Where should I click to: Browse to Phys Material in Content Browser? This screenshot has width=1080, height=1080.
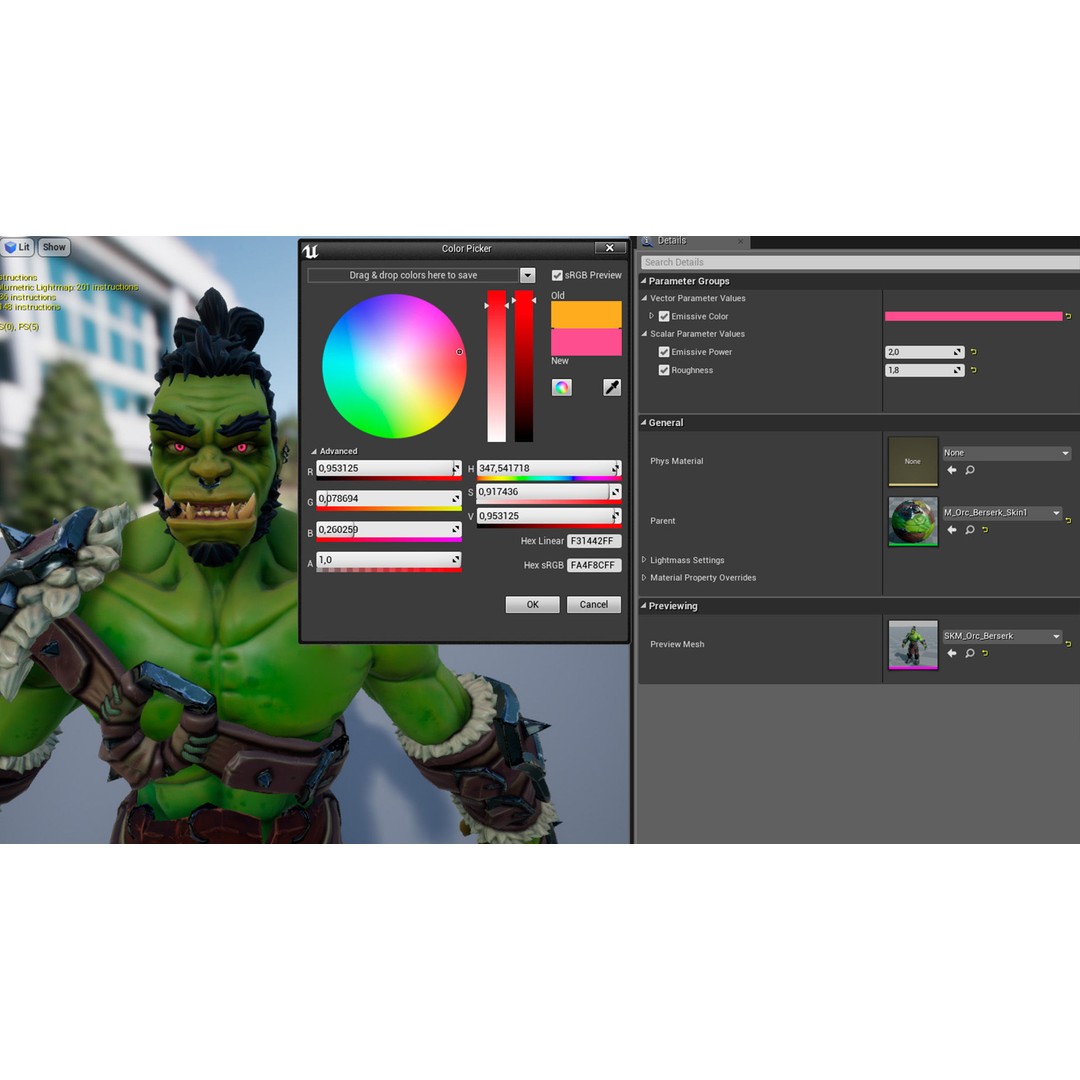click(x=970, y=470)
